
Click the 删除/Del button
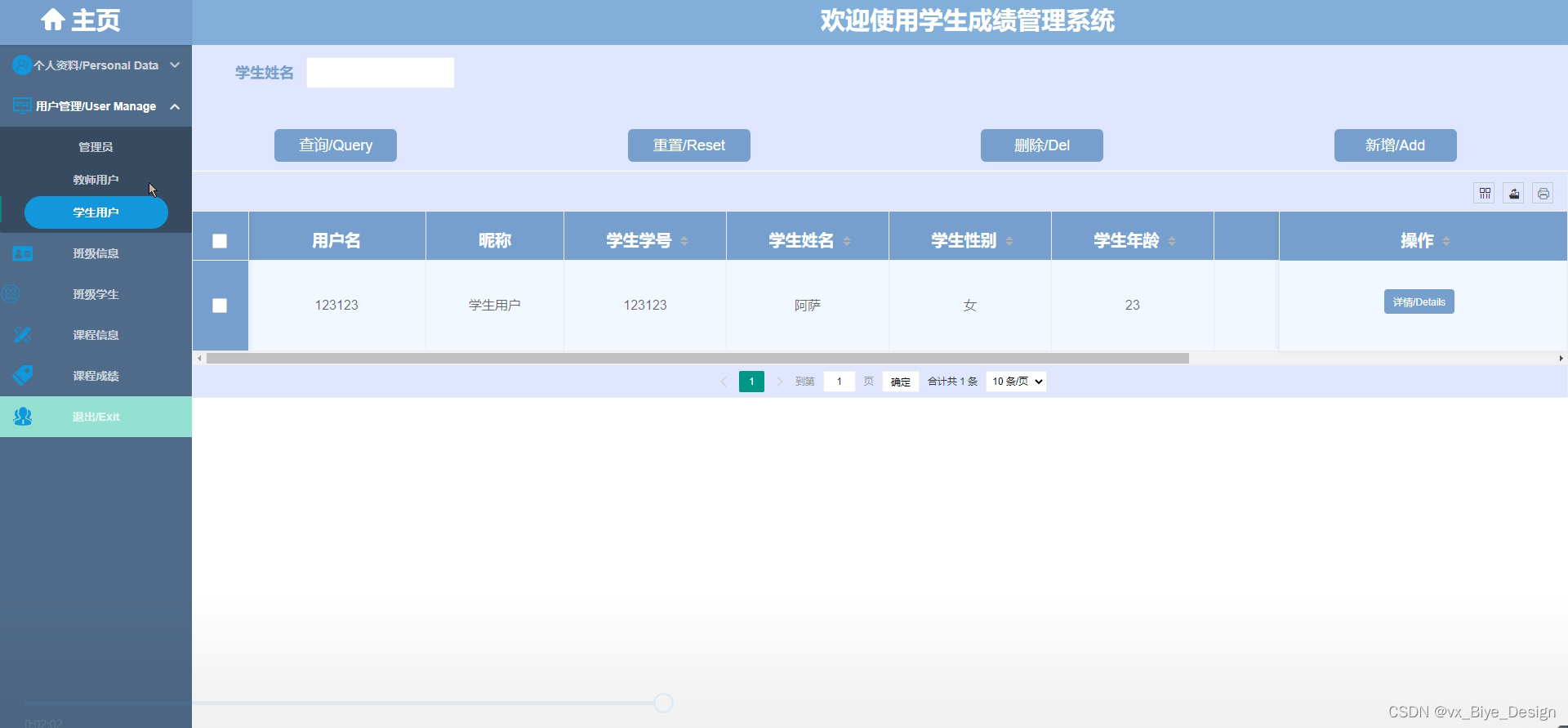pos(1042,145)
